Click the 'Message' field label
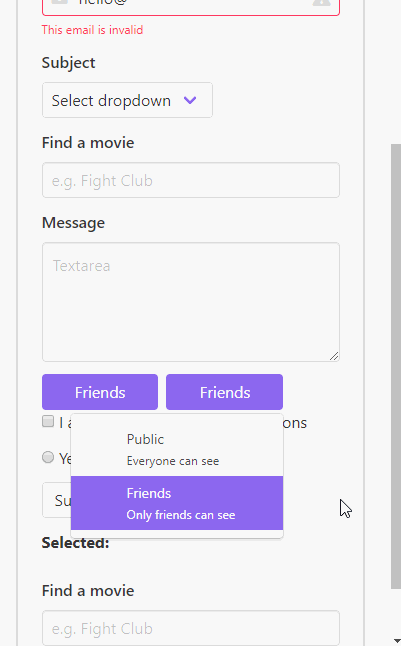 [x=73, y=223]
